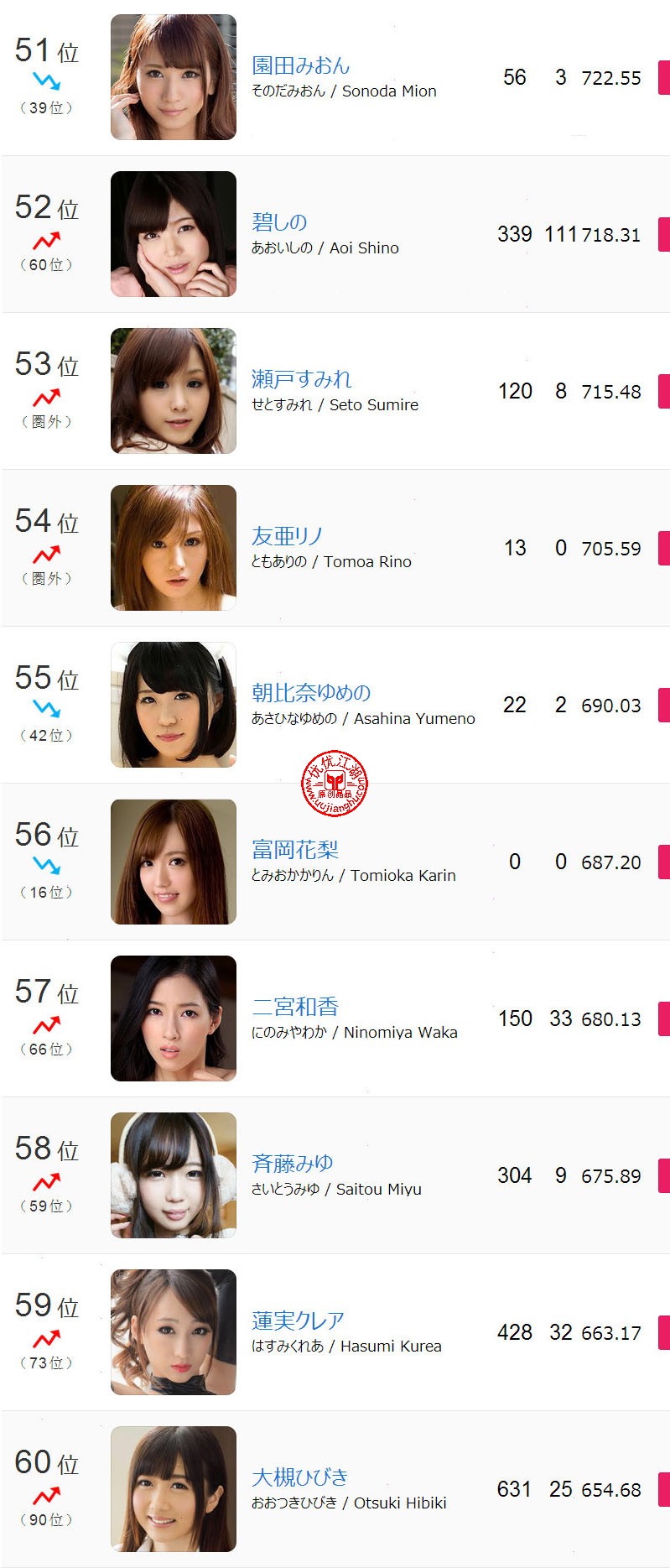Click the blue down-trend arrow at rank 56
This screenshot has width=670, height=1568.
coord(46,866)
